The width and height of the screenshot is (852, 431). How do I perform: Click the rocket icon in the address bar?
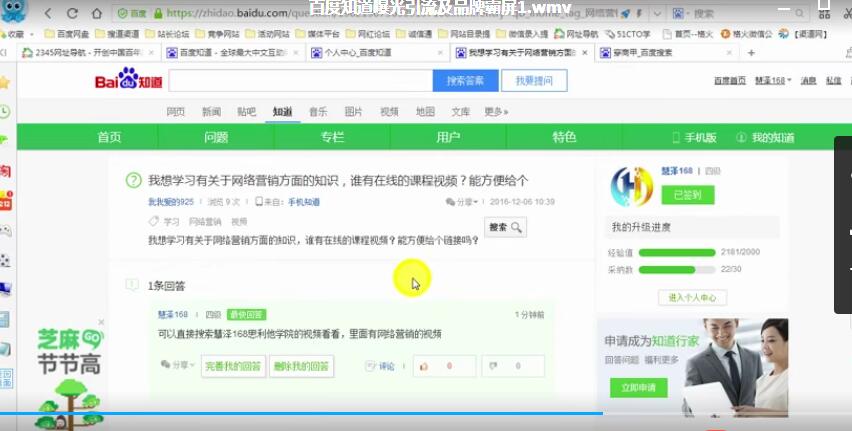pos(625,14)
